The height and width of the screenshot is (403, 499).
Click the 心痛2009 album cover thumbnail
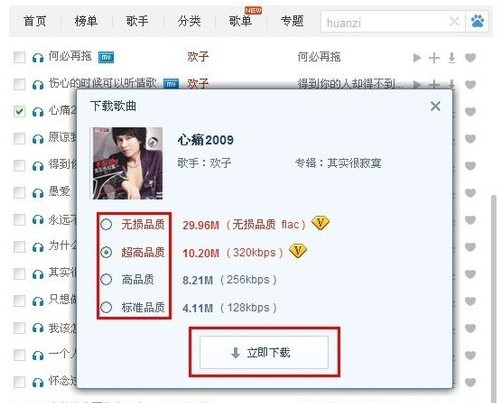coord(126,163)
